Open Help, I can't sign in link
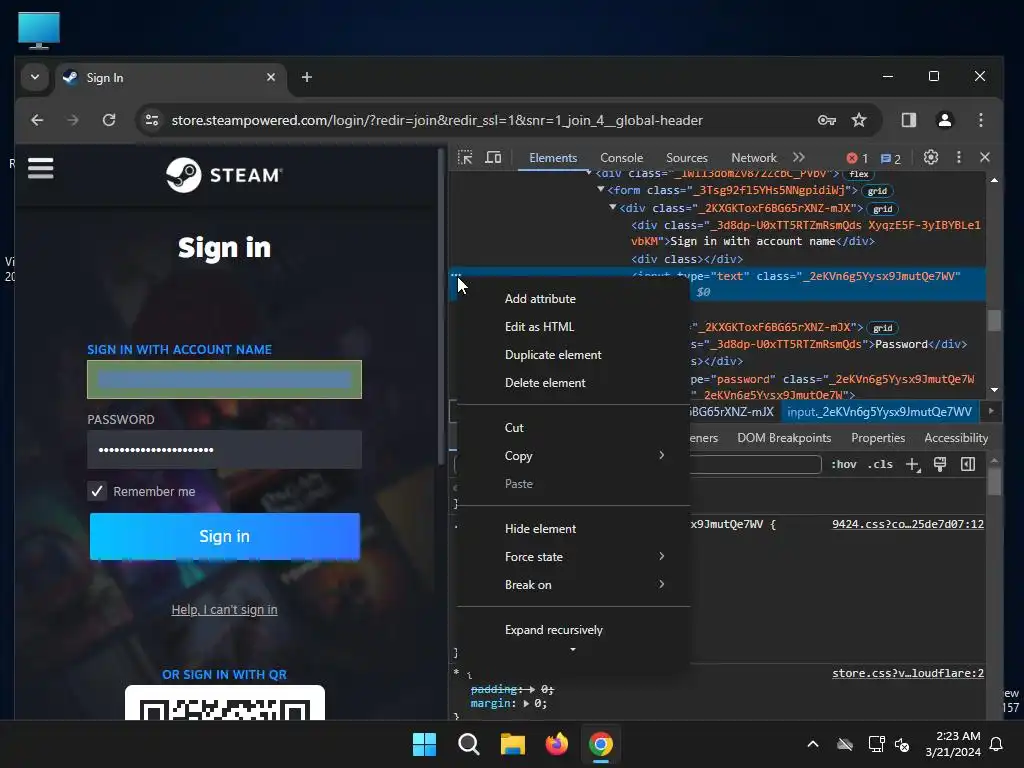This screenshot has height=768, width=1024. click(224, 609)
